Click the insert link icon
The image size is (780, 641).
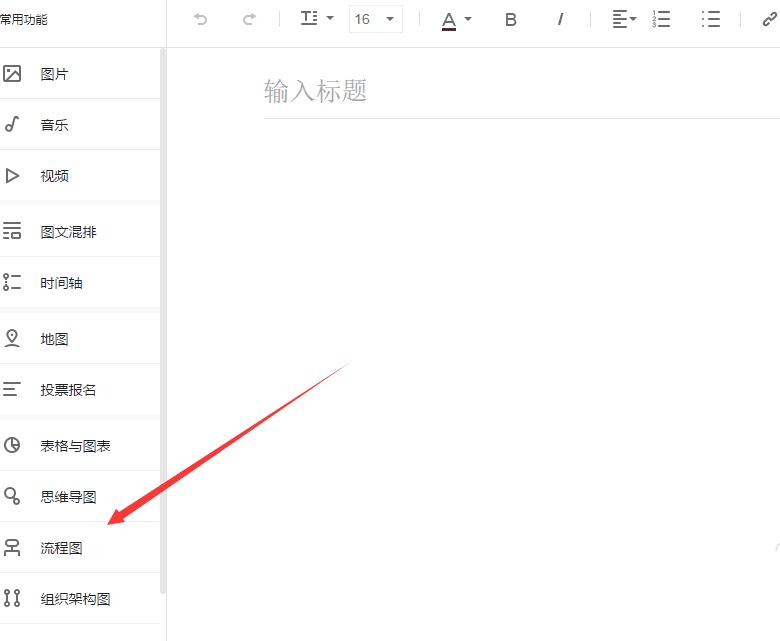[x=770, y=19]
